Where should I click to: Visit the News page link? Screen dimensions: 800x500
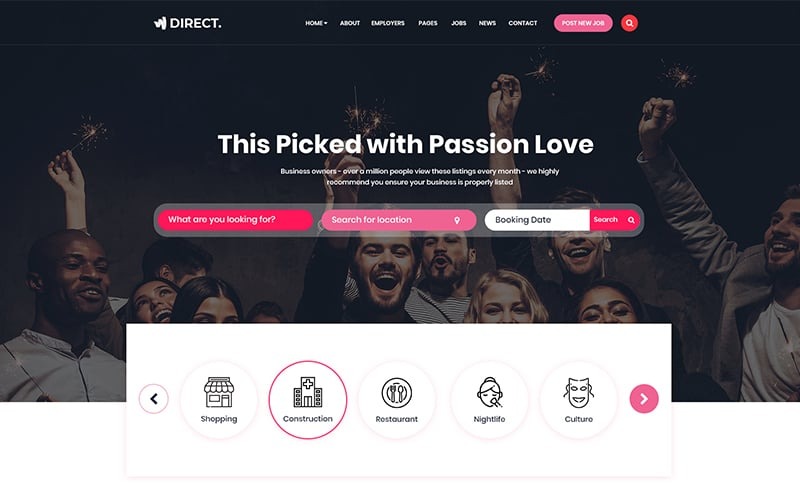coord(487,23)
